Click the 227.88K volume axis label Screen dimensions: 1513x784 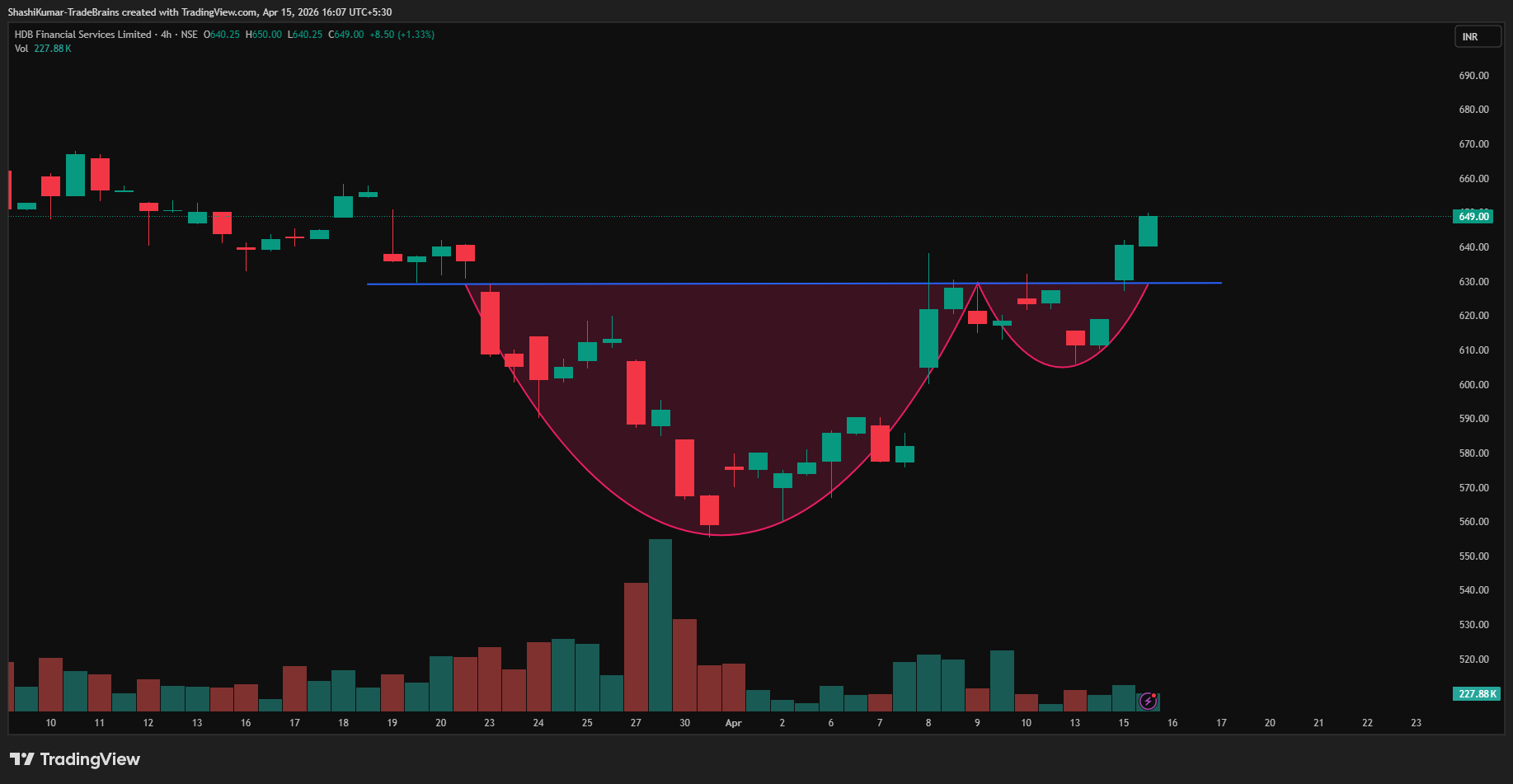pos(1477,694)
